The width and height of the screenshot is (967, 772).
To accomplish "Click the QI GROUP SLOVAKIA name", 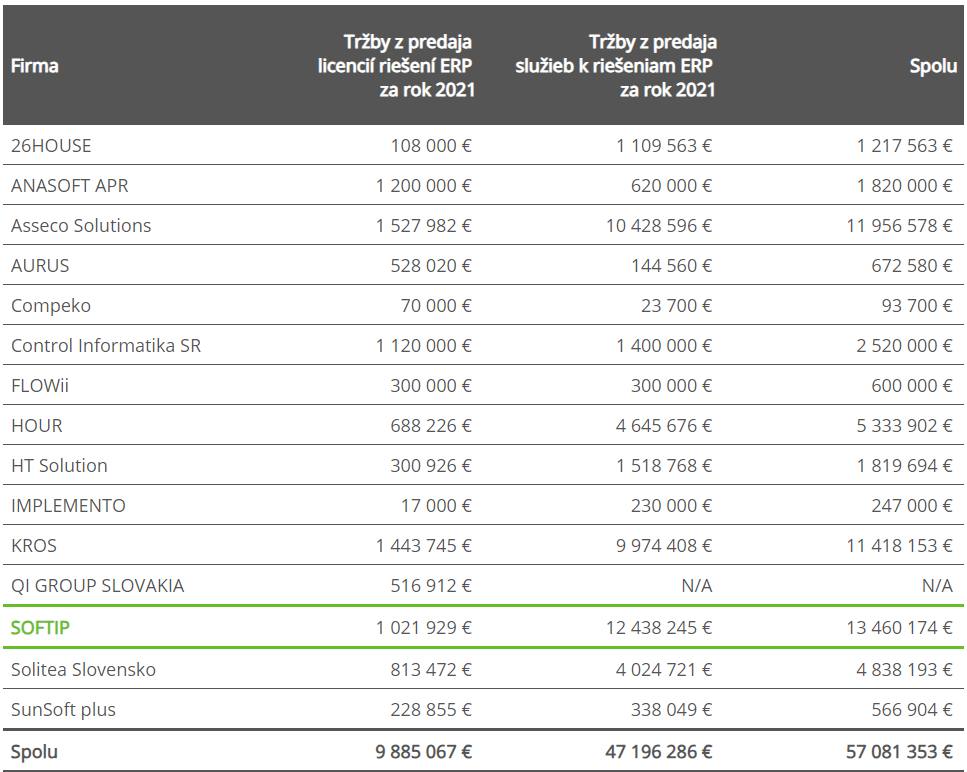I will pos(97,586).
